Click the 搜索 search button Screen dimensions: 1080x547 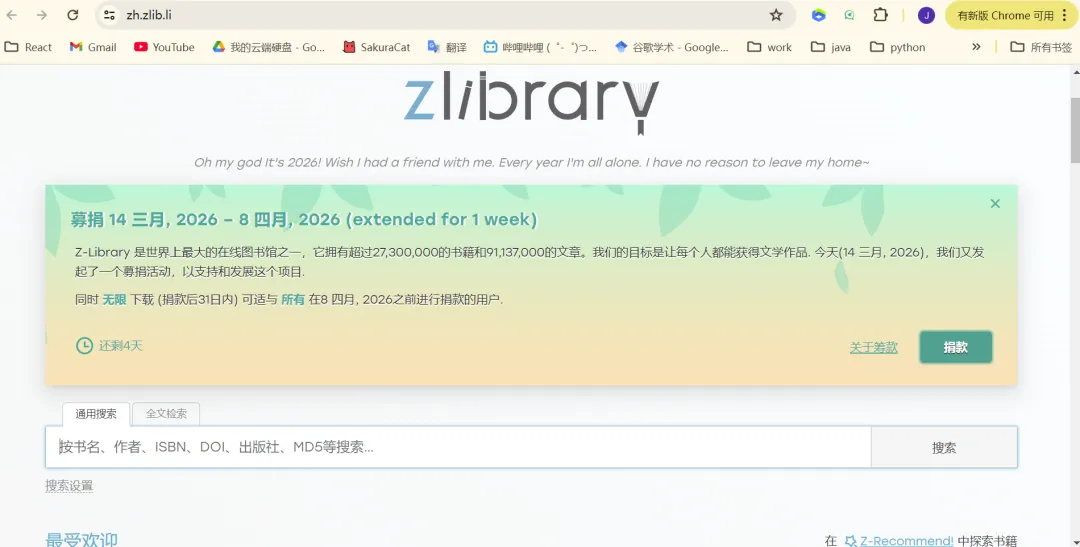coord(944,447)
